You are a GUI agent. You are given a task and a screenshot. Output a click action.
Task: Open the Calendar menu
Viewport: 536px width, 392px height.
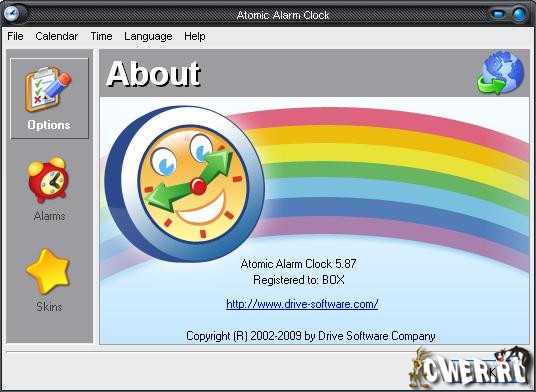tap(57, 36)
